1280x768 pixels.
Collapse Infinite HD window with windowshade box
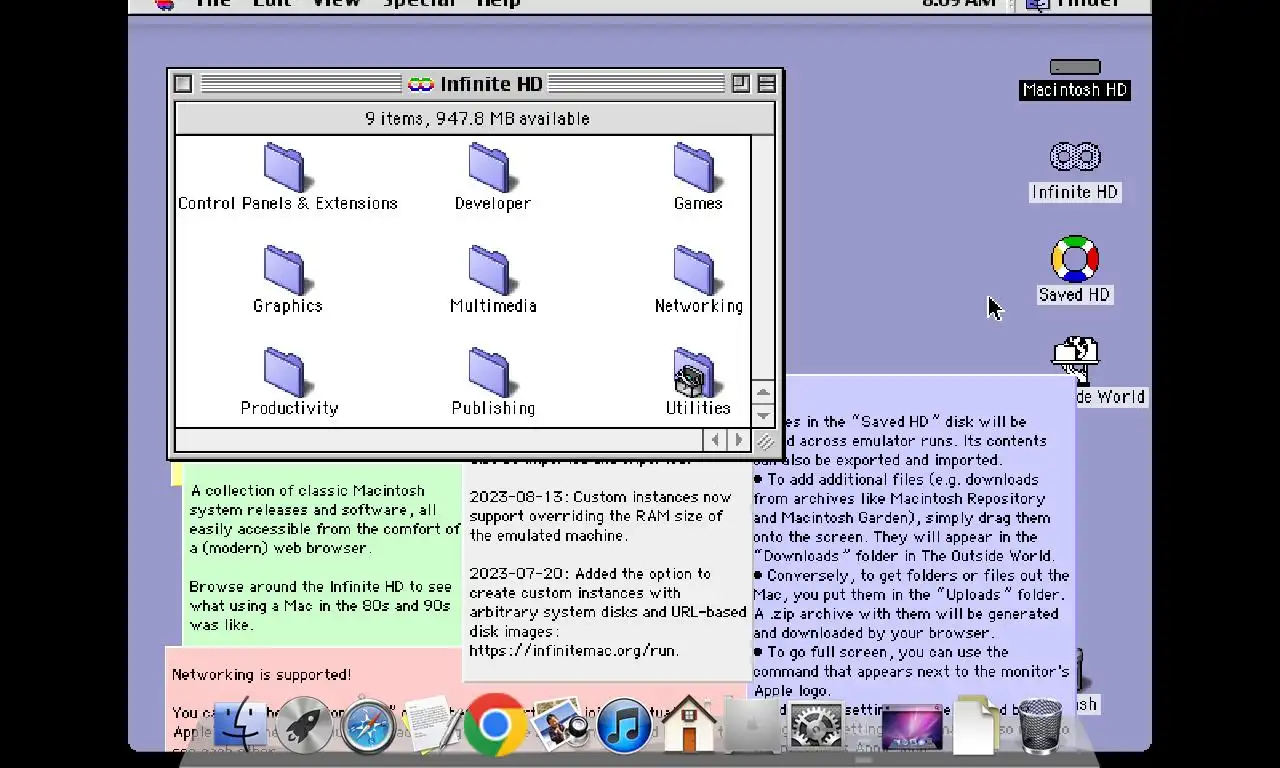tap(767, 84)
